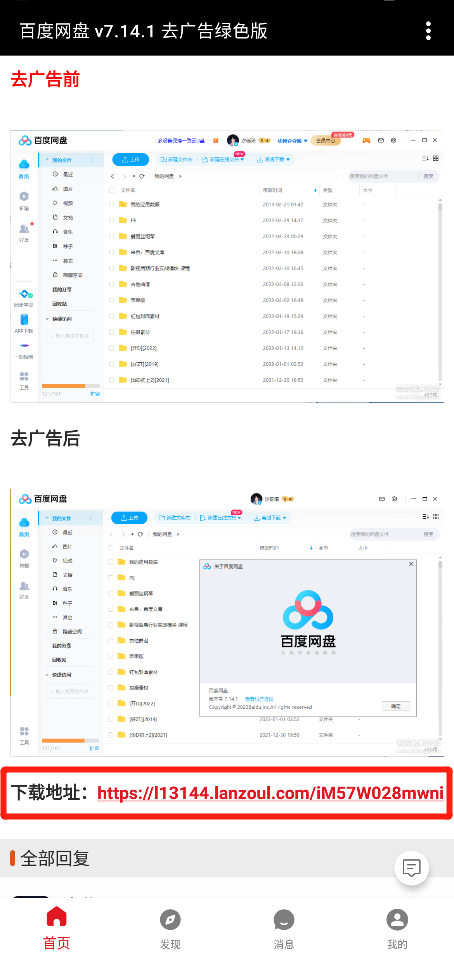The image size is (454, 960).
Task: View the 去广告后 screenshot image
Action: tap(227, 623)
